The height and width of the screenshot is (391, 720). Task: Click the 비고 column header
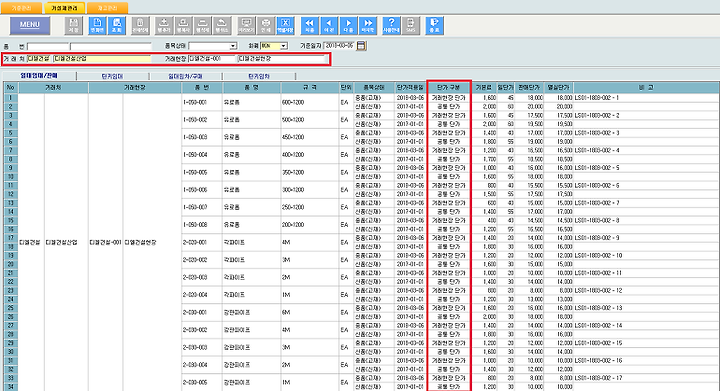(646, 87)
